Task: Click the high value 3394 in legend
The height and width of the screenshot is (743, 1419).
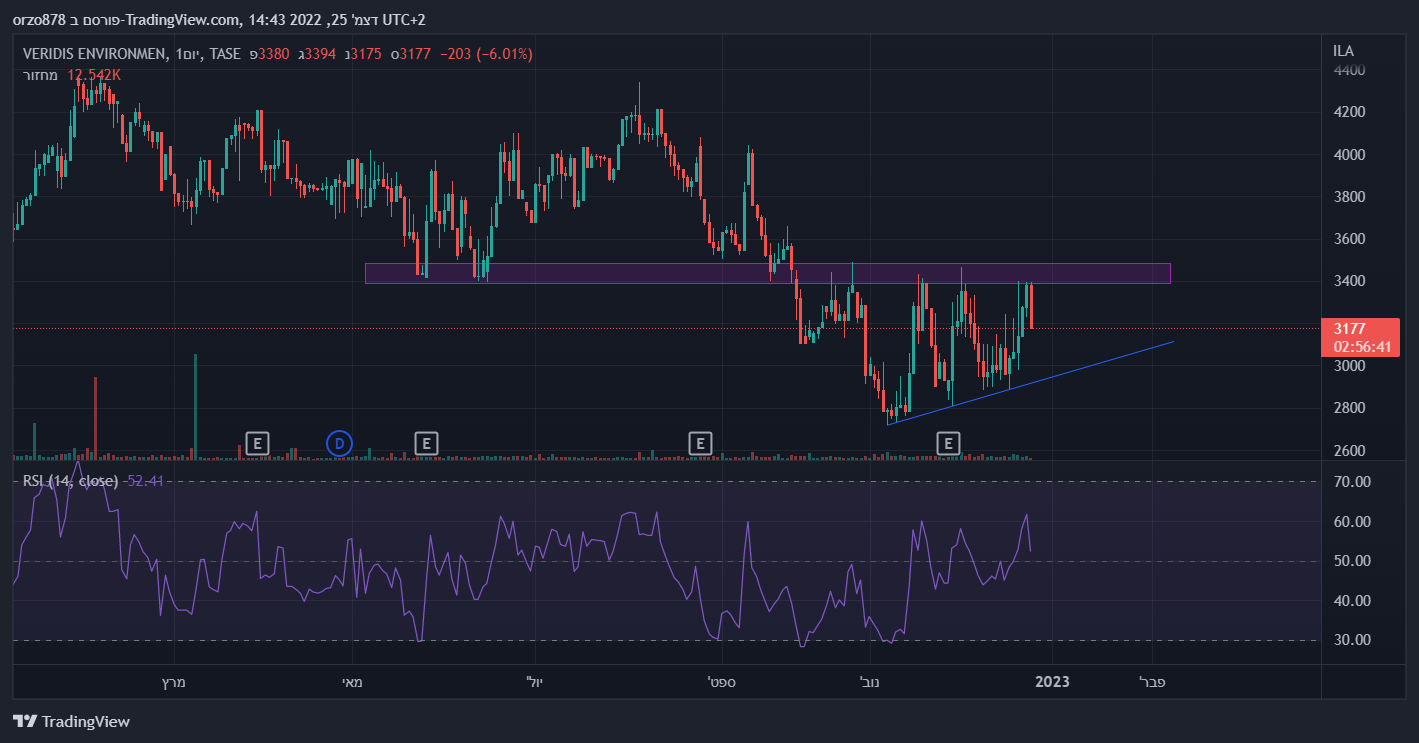Action: coord(320,53)
